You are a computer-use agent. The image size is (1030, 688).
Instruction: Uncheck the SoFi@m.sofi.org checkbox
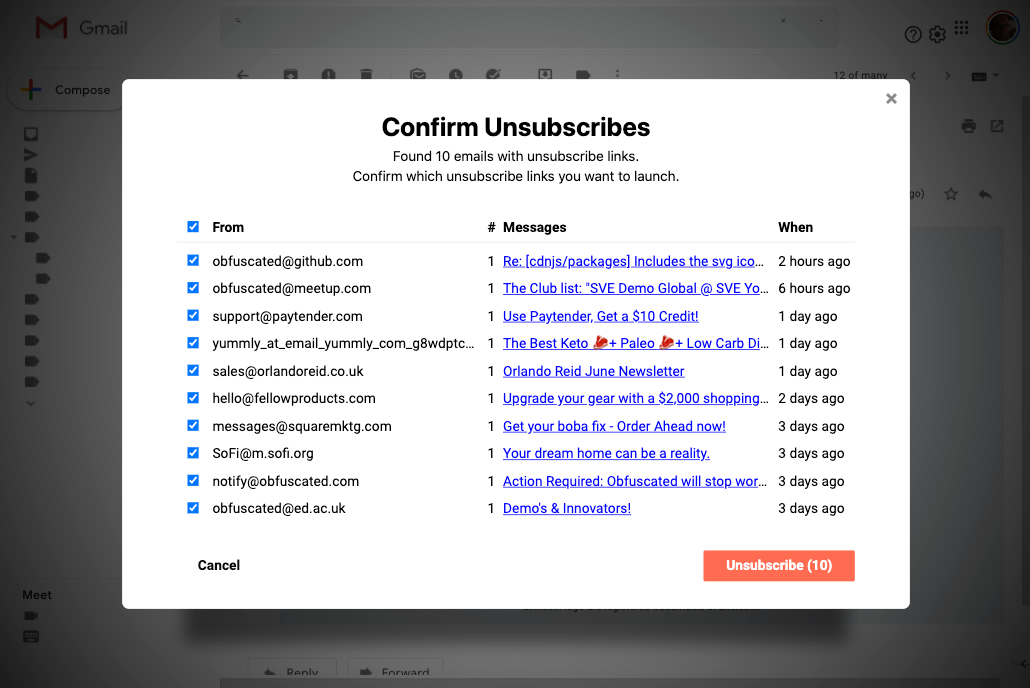(193, 453)
